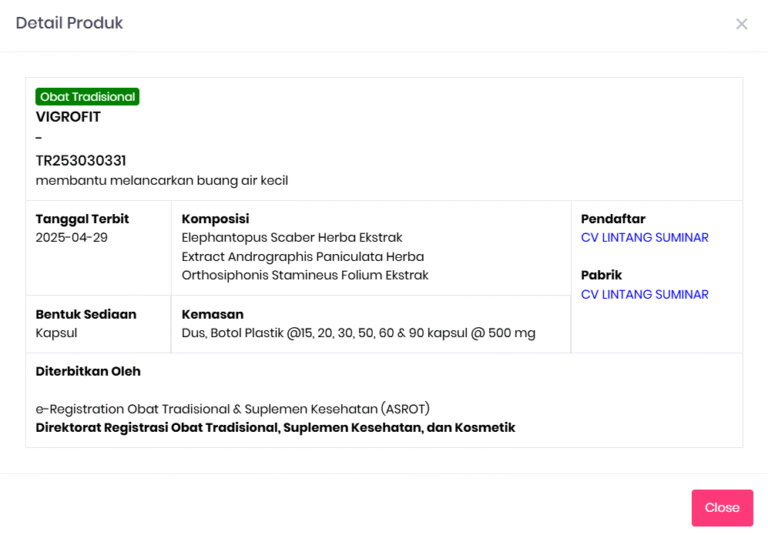
Task: Dismiss dialog with the X icon
Action: [x=741, y=24]
